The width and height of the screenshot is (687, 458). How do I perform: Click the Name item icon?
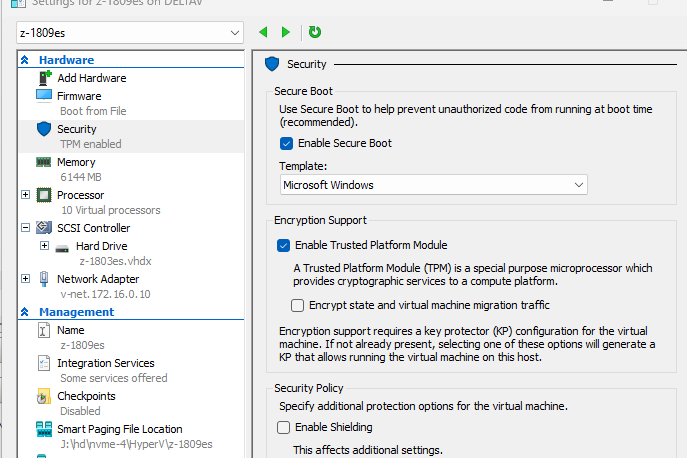(43, 330)
